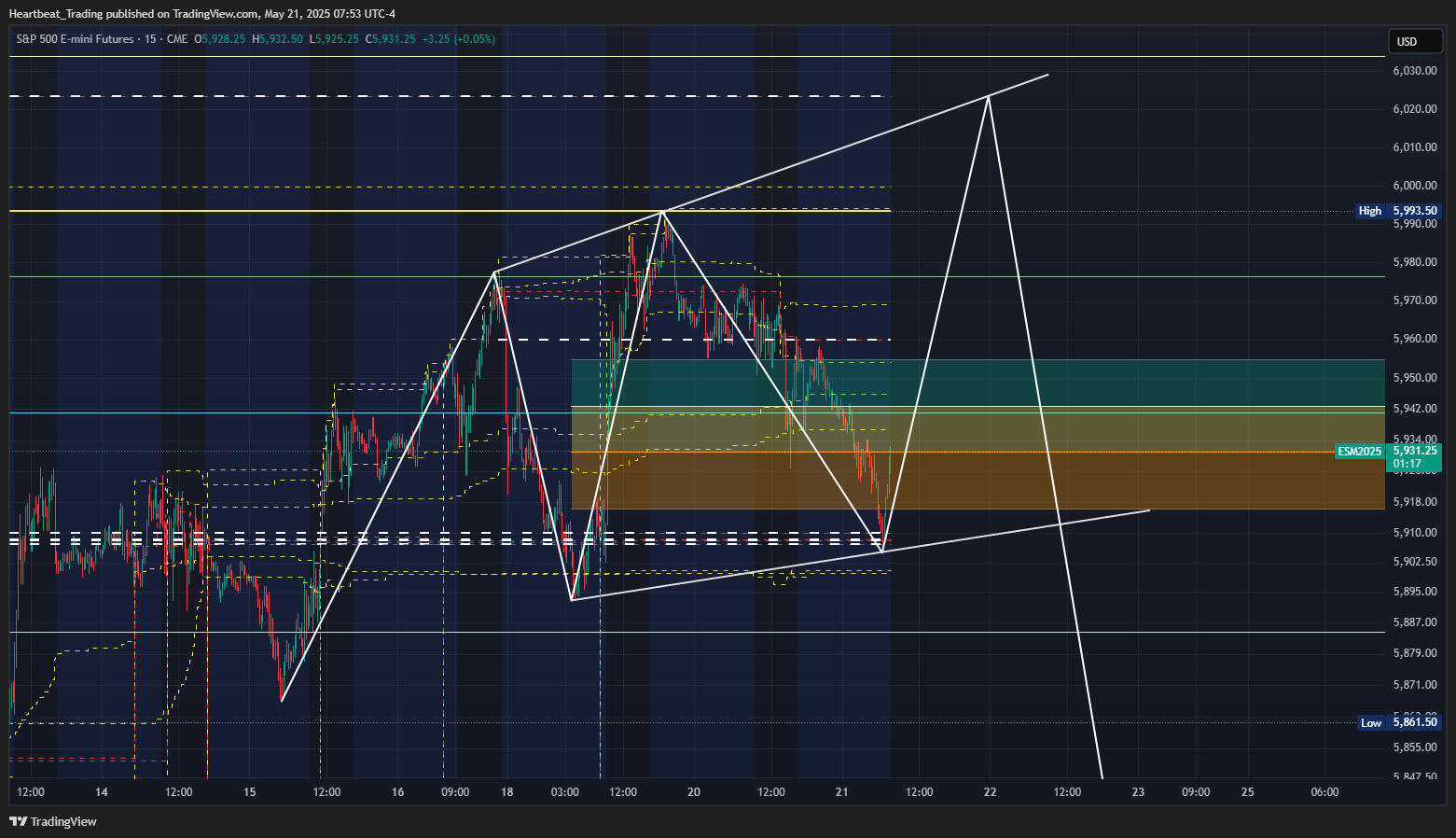Click the 5,855.00 price axis label
The image size is (1456, 838).
pyautogui.click(x=1414, y=747)
